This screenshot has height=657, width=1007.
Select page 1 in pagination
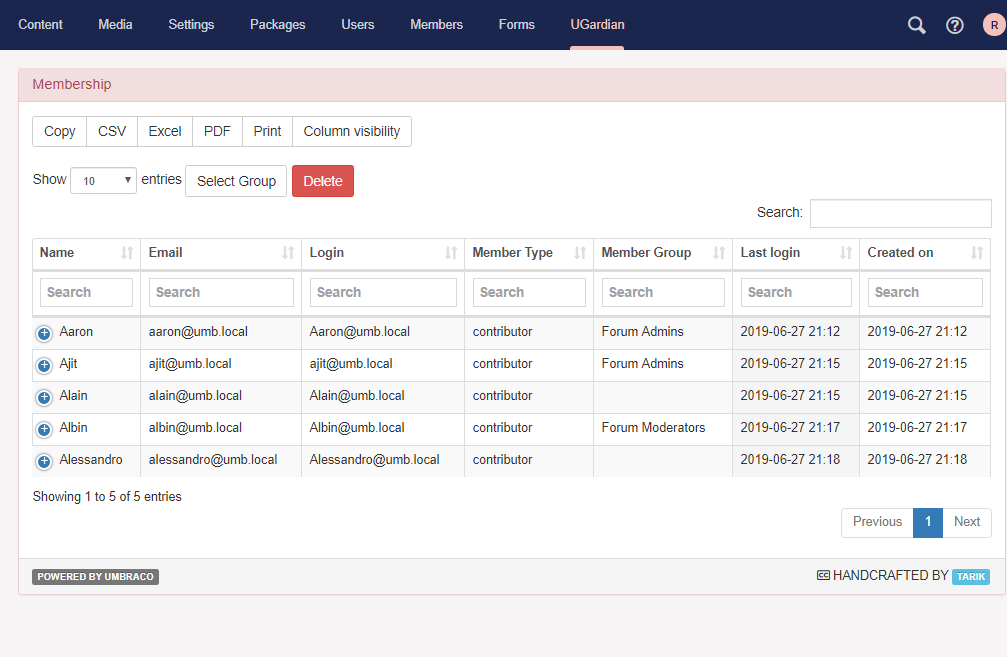point(928,522)
